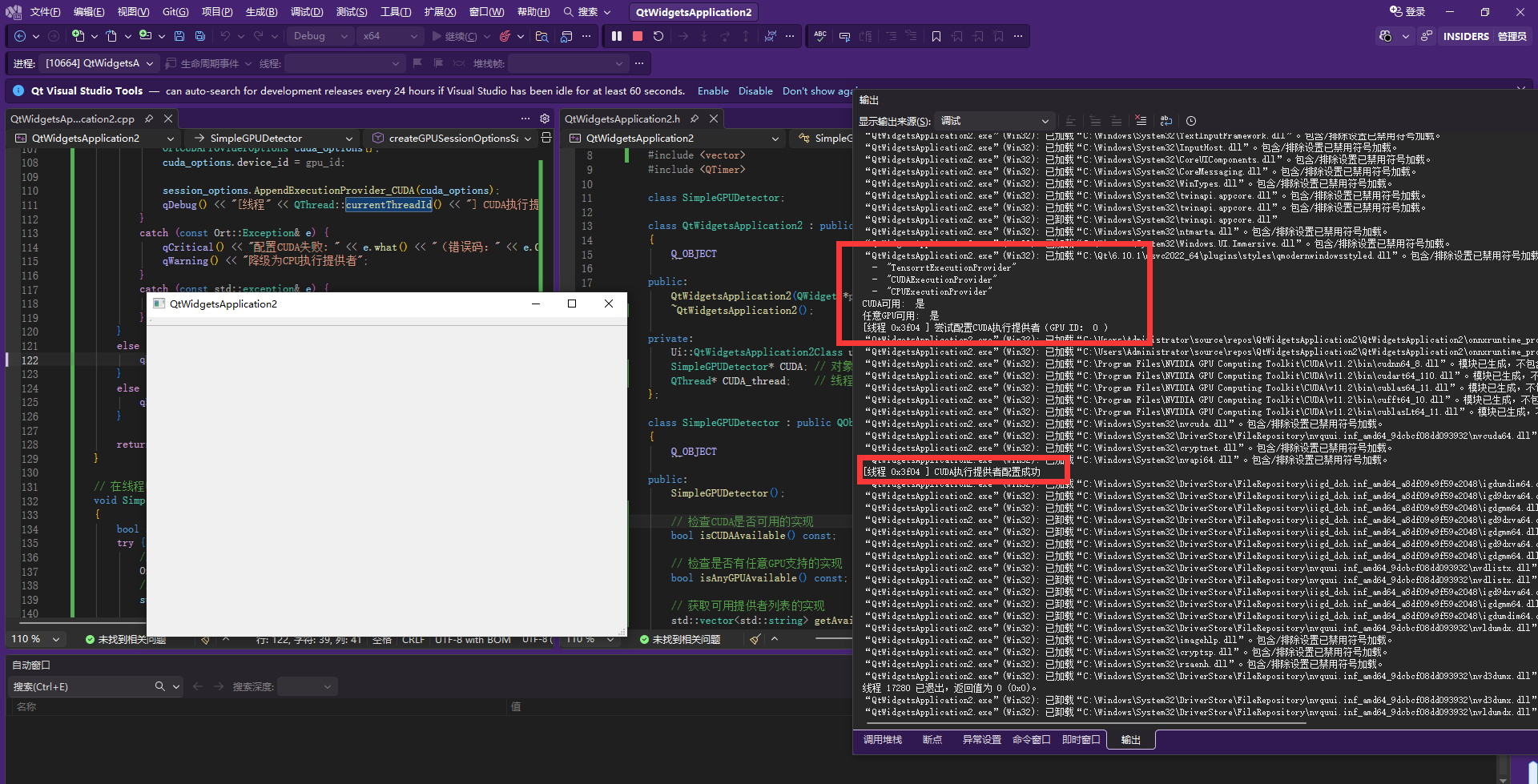Switch to the 即时窗口 tab
This screenshot has height=784, width=1538.
(1081, 740)
